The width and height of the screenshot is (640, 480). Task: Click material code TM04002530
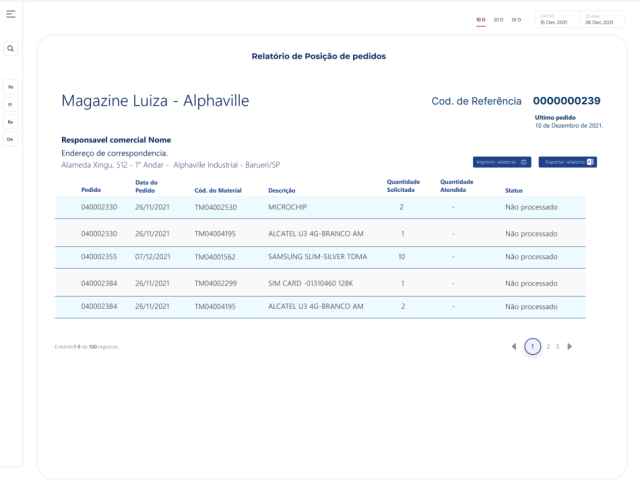coord(216,207)
